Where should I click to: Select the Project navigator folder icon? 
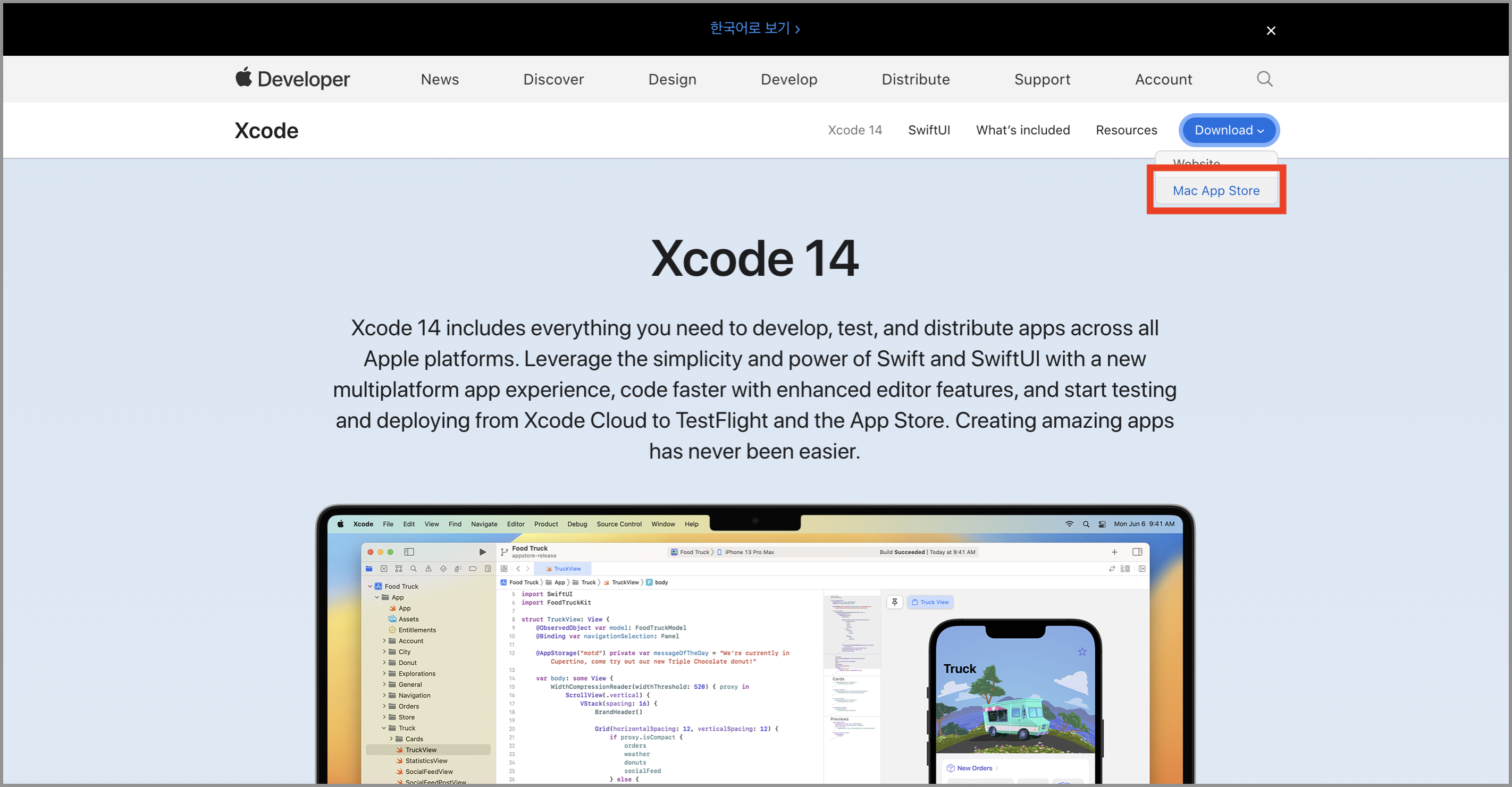click(x=368, y=569)
